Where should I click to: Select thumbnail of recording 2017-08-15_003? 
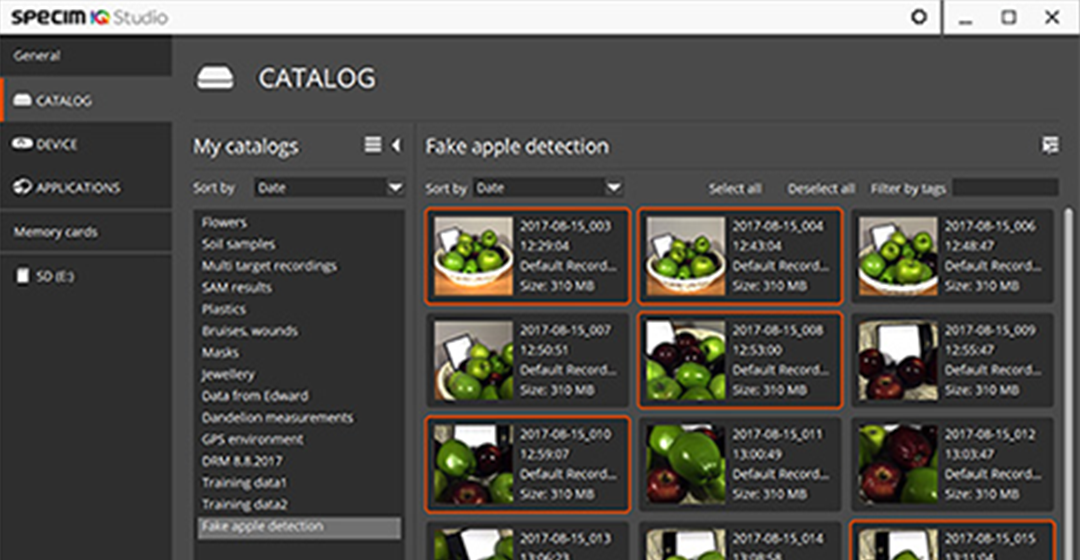473,256
